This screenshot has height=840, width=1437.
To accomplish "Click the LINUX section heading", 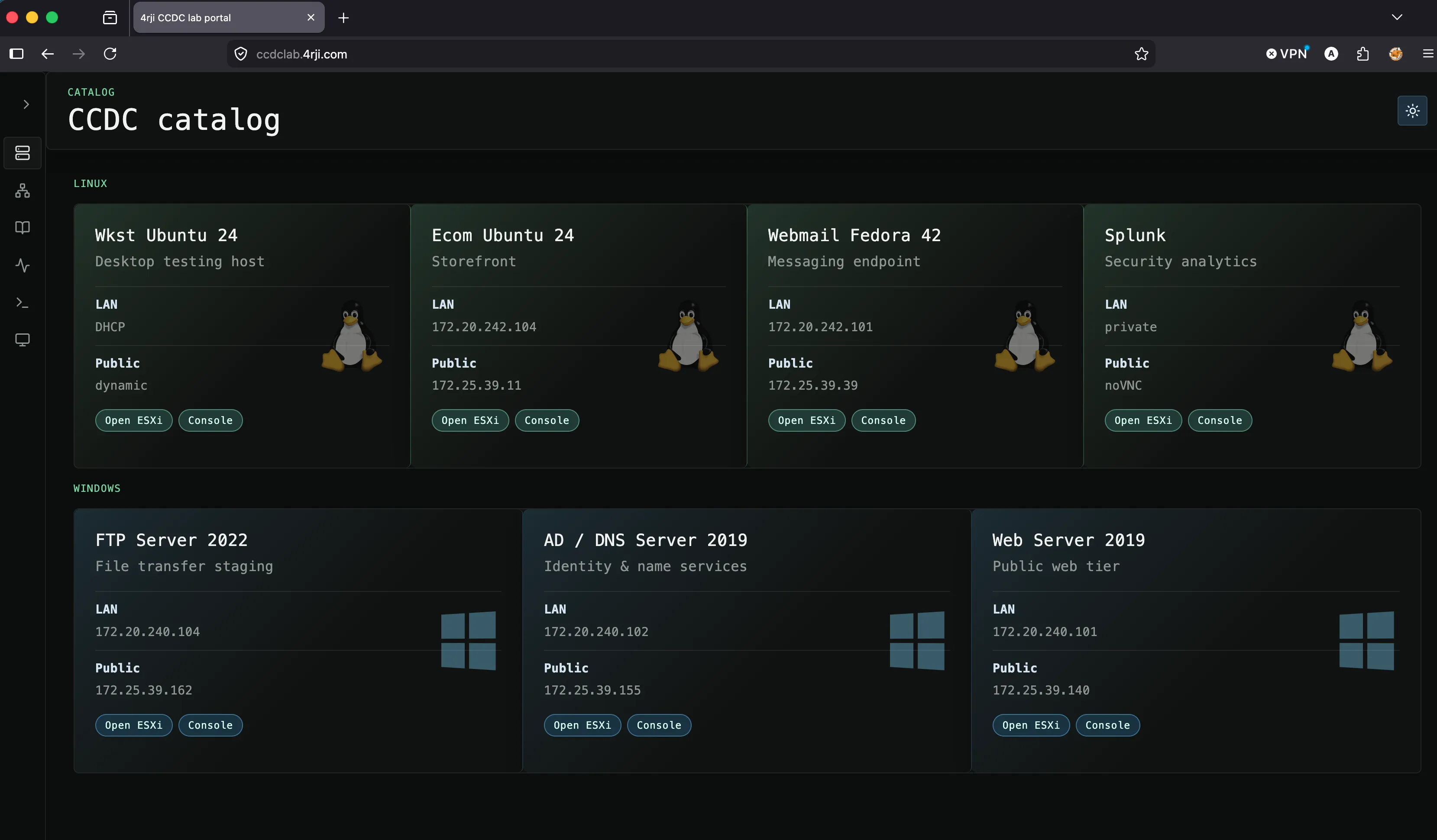I will [90, 184].
